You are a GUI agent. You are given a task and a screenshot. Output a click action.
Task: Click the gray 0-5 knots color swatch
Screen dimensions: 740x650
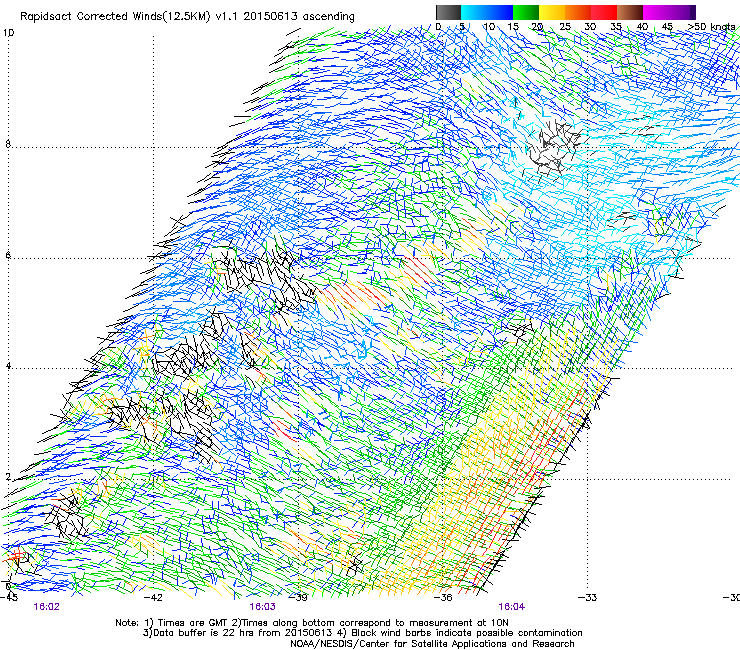pos(448,12)
